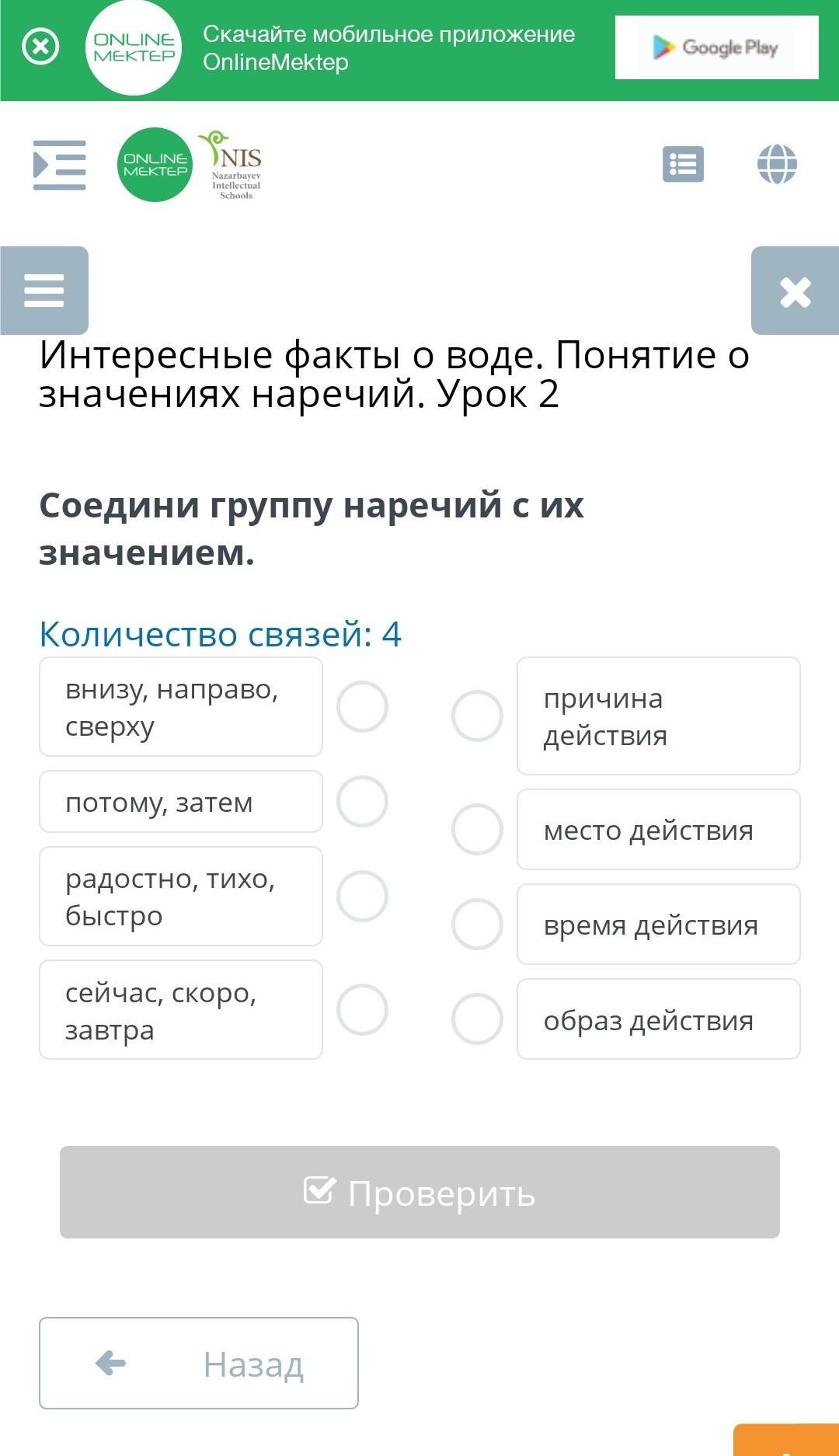The image size is (839, 1456).
Task: Open the Google Play download link
Action: click(x=716, y=47)
